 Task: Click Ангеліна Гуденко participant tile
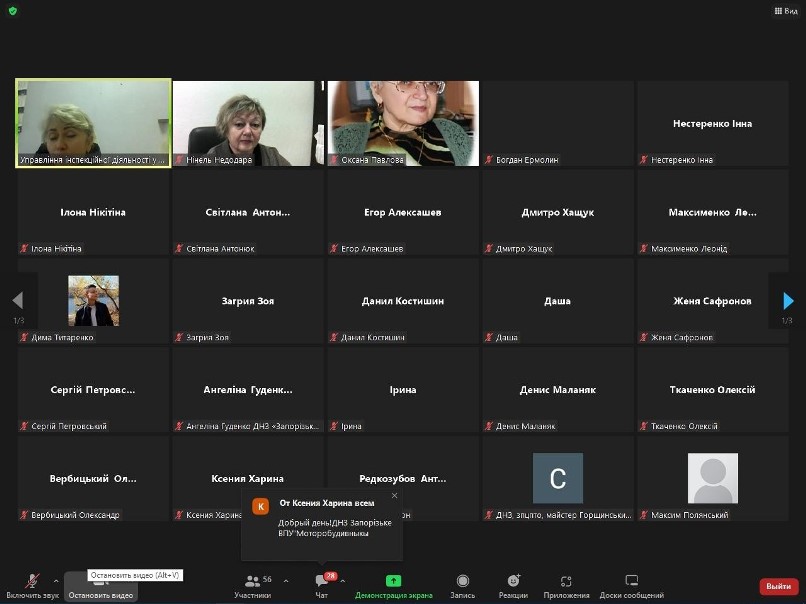[248, 390]
